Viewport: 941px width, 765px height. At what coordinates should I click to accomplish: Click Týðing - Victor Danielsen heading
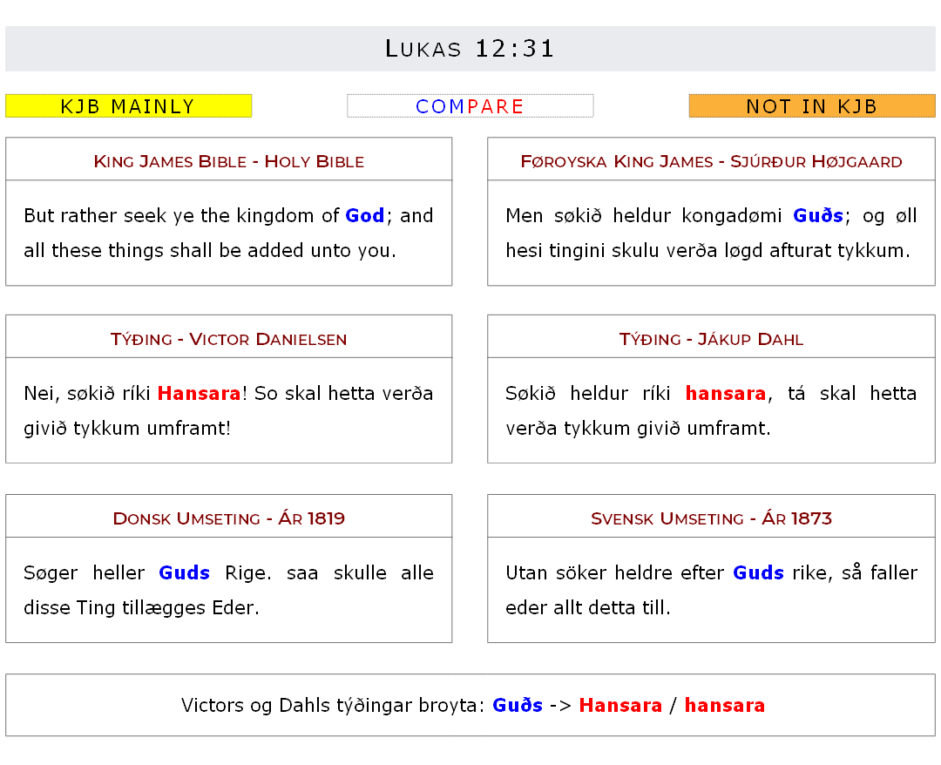tap(229, 339)
